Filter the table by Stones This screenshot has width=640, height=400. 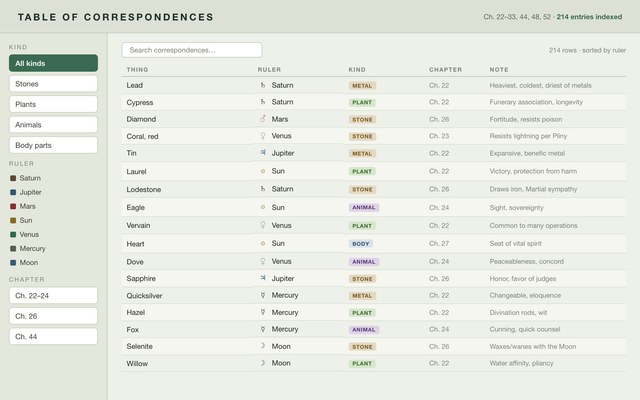[x=53, y=84]
